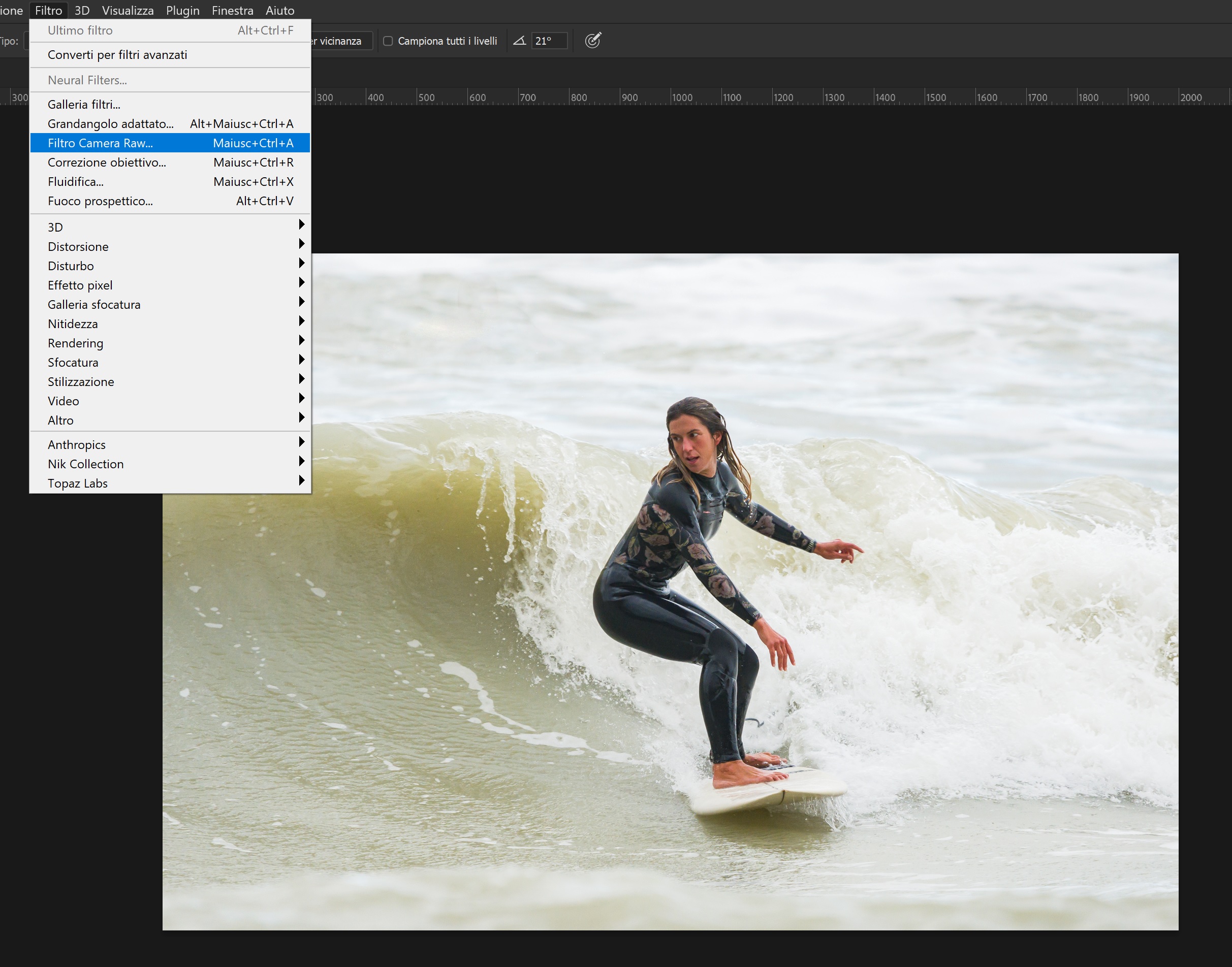This screenshot has height=967, width=1232.
Task: Open the Filtro menu
Action: coord(49,10)
